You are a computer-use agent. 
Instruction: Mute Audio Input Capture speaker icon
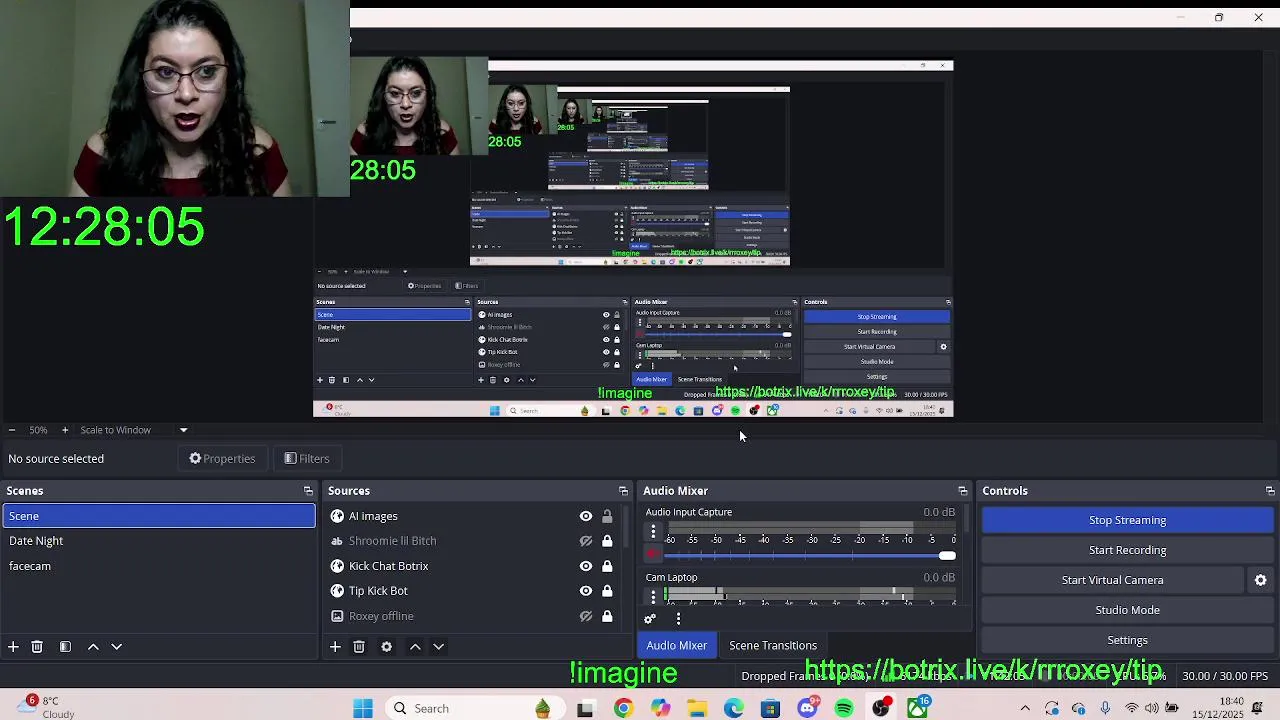[653, 554]
